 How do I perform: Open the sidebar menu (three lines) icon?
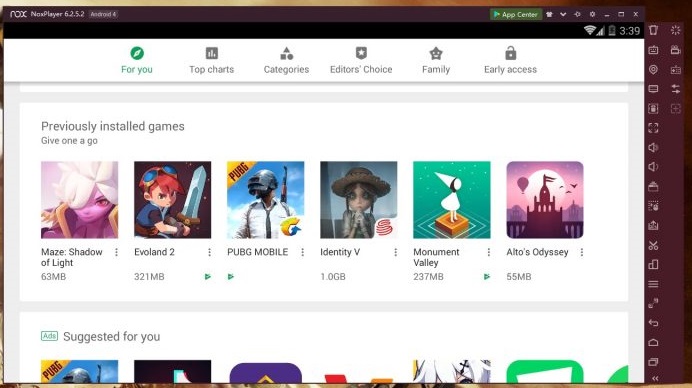tap(654, 284)
